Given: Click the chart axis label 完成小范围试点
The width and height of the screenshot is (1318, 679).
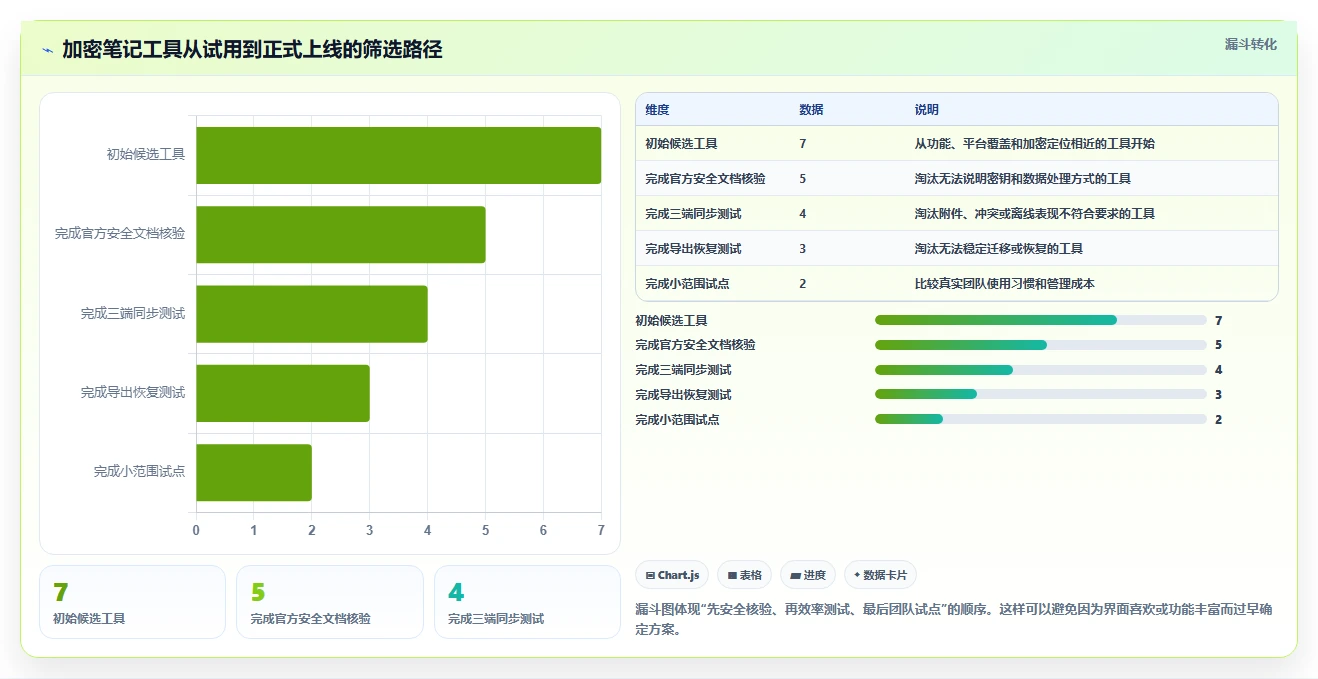Looking at the screenshot, I should pyautogui.click(x=139, y=472).
